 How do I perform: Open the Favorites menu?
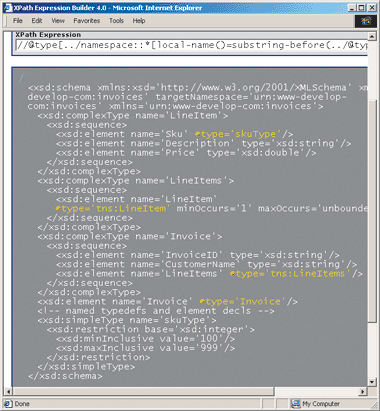[x=87, y=21]
